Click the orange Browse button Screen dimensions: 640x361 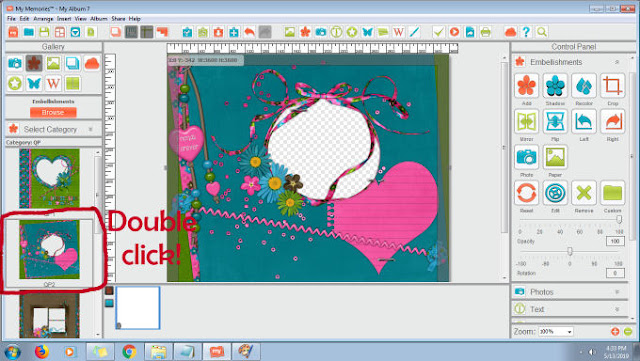53,112
